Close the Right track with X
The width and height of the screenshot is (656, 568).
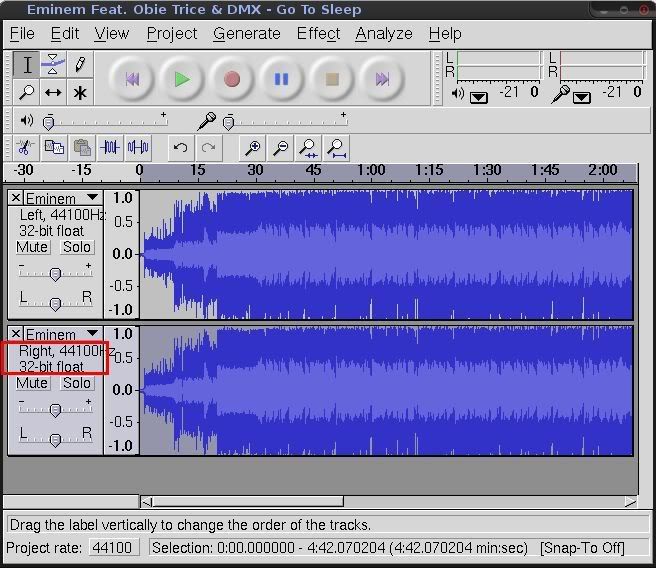16,333
